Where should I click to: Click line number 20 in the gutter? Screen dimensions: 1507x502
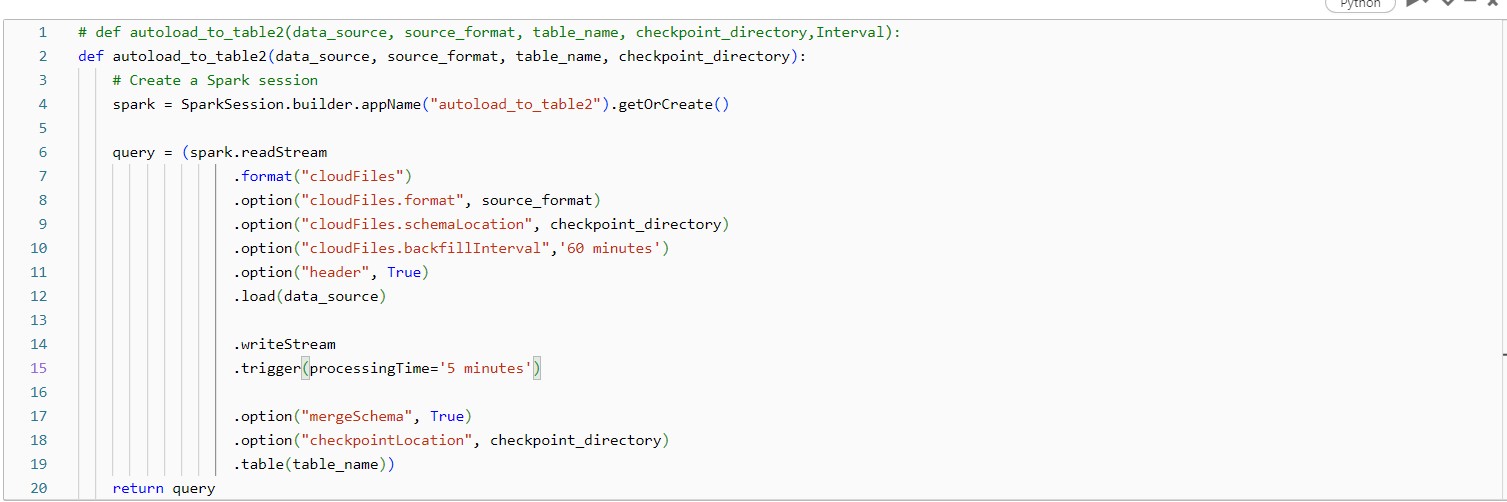39,488
